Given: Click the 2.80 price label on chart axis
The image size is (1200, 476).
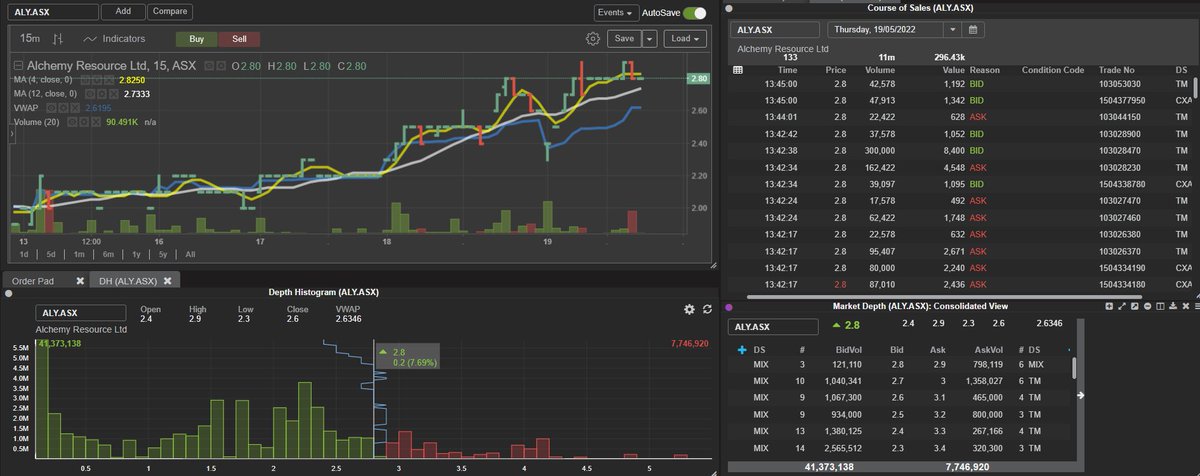Looking at the screenshot, I should pos(699,78).
